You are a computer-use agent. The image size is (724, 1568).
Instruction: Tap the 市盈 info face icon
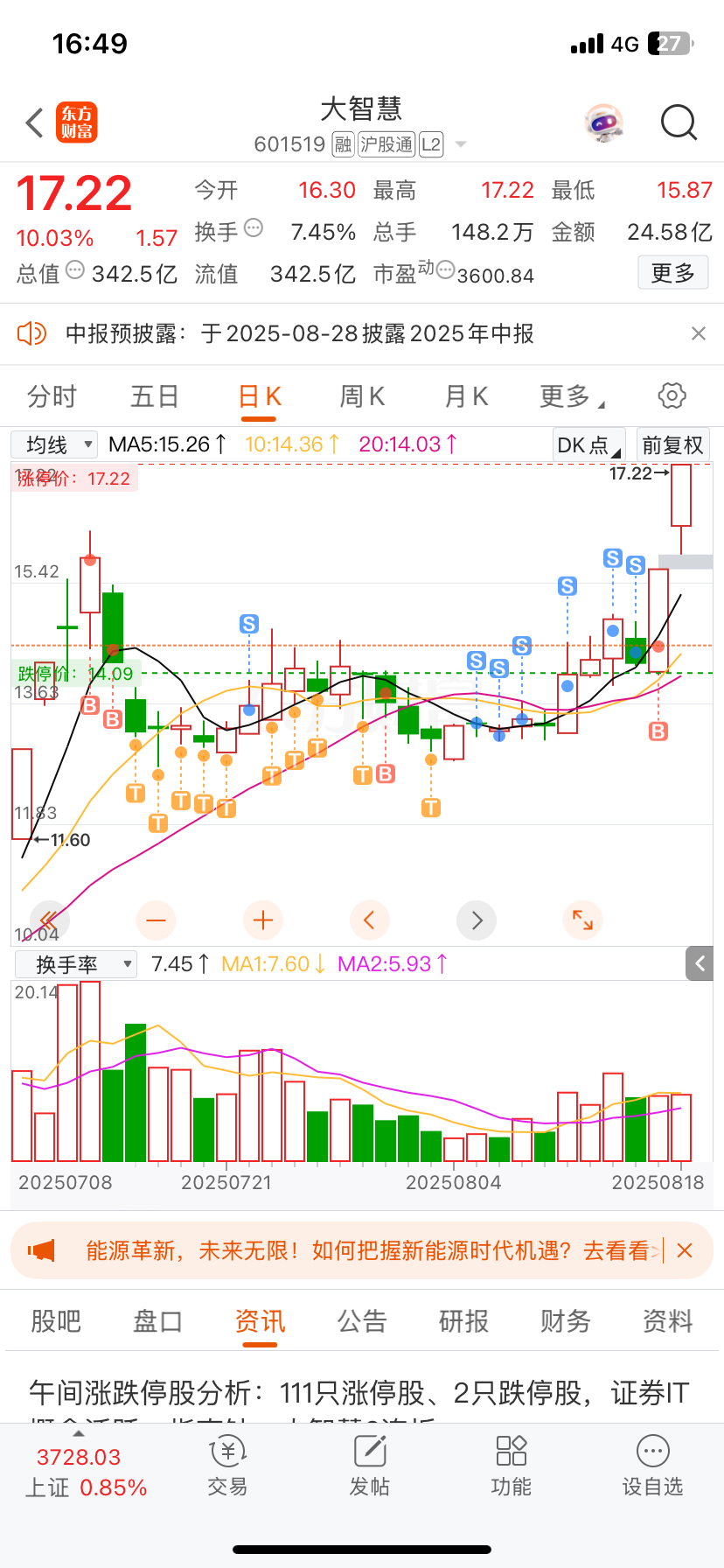point(445,269)
